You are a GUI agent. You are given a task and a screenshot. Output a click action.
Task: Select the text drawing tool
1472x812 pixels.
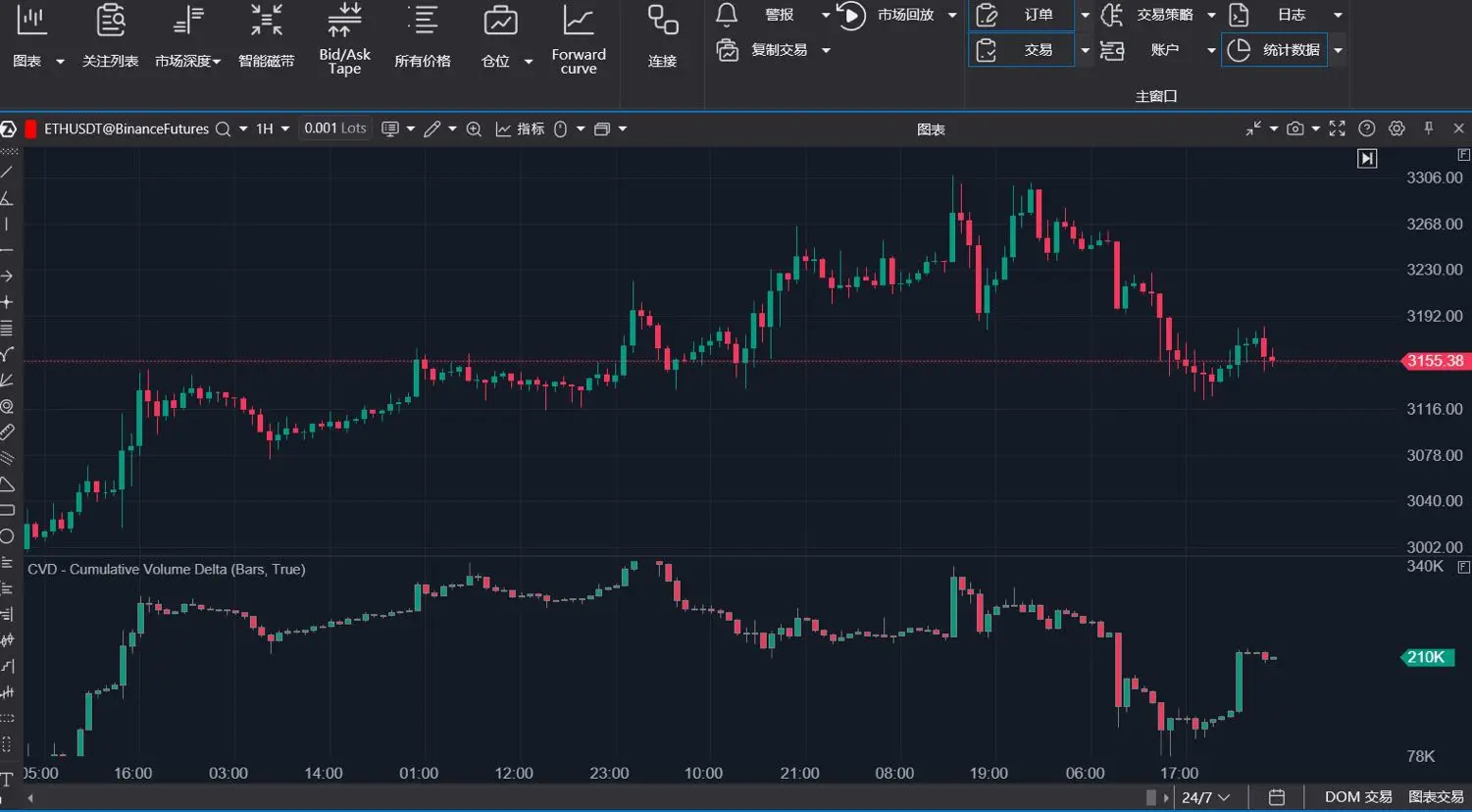(x=7, y=780)
